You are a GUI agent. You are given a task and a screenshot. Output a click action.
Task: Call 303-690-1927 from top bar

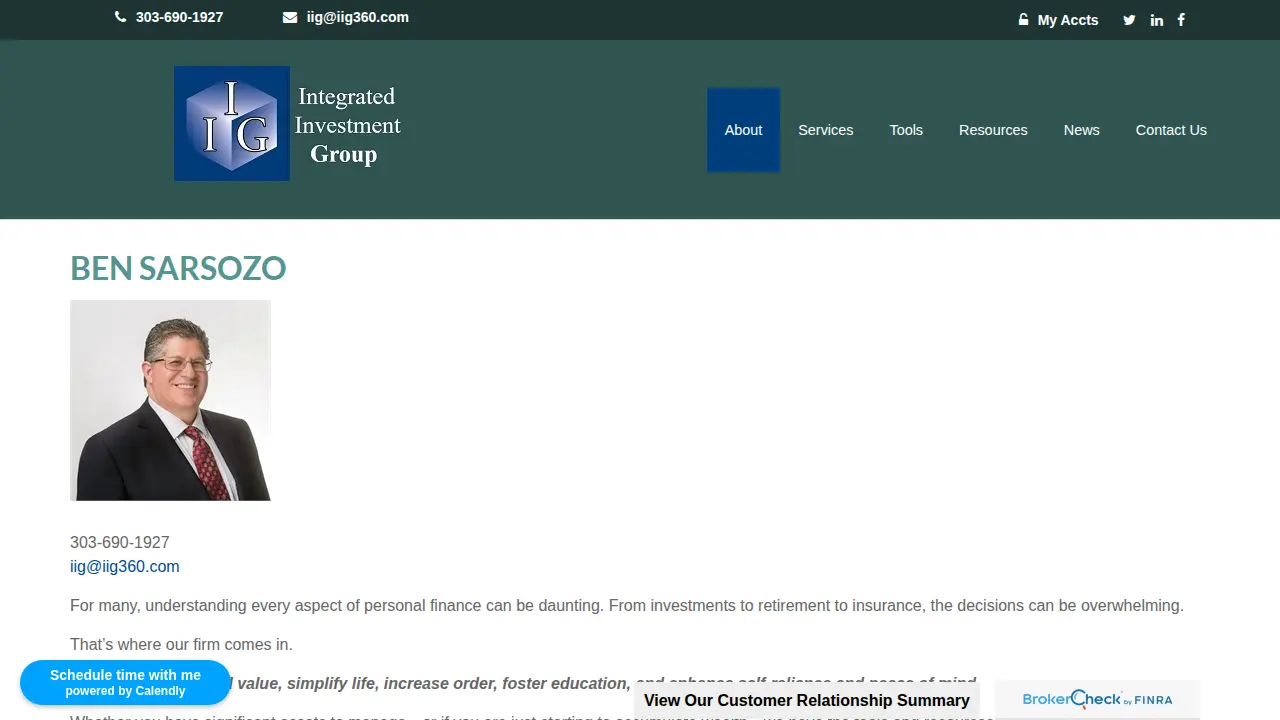(x=179, y=17)
